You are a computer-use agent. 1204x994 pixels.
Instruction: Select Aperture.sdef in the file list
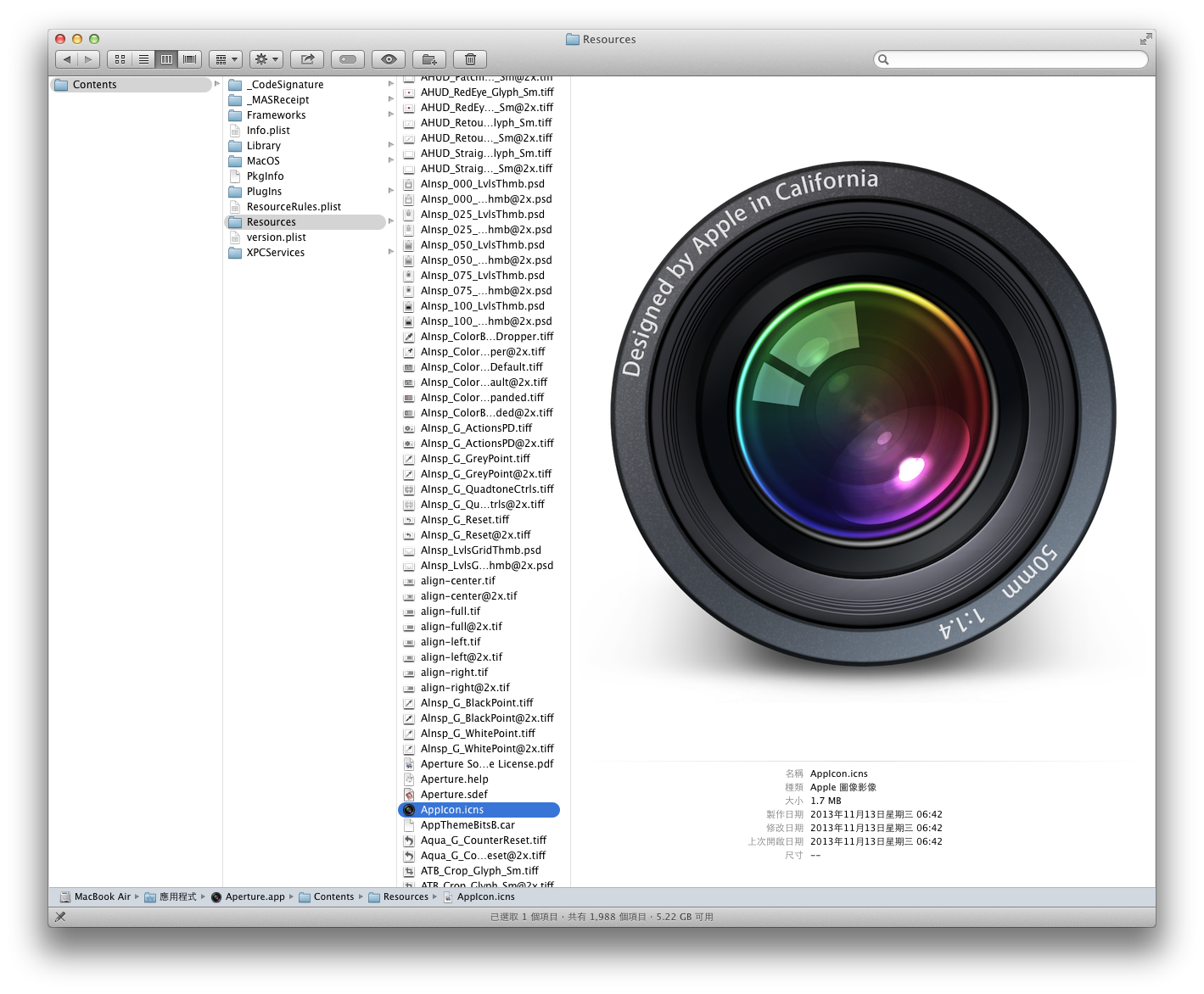click(454, 795)
